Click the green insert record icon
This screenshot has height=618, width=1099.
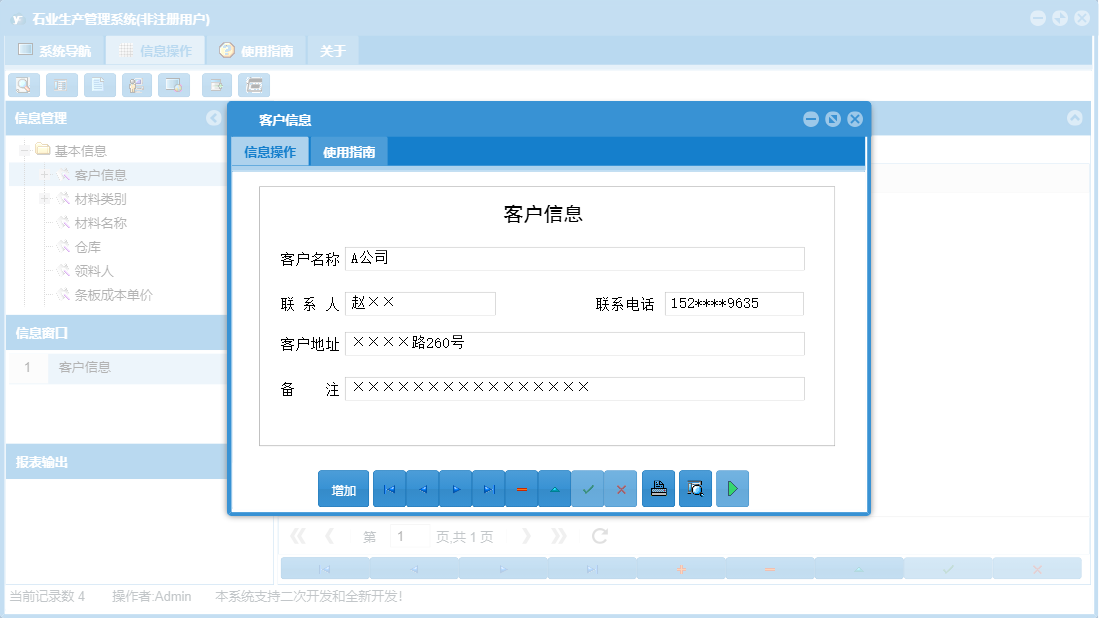554,488
